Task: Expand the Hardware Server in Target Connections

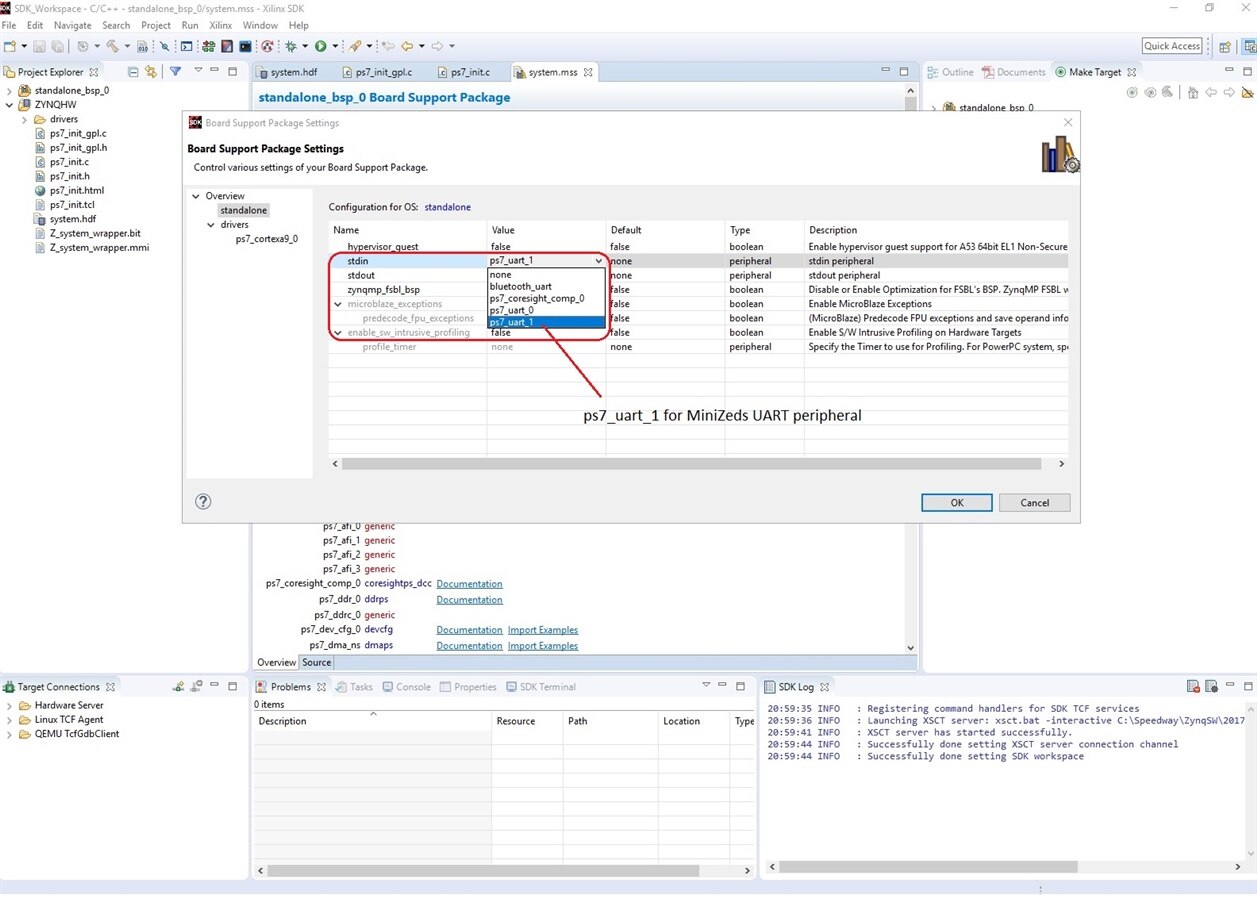Action: (9, 706)
